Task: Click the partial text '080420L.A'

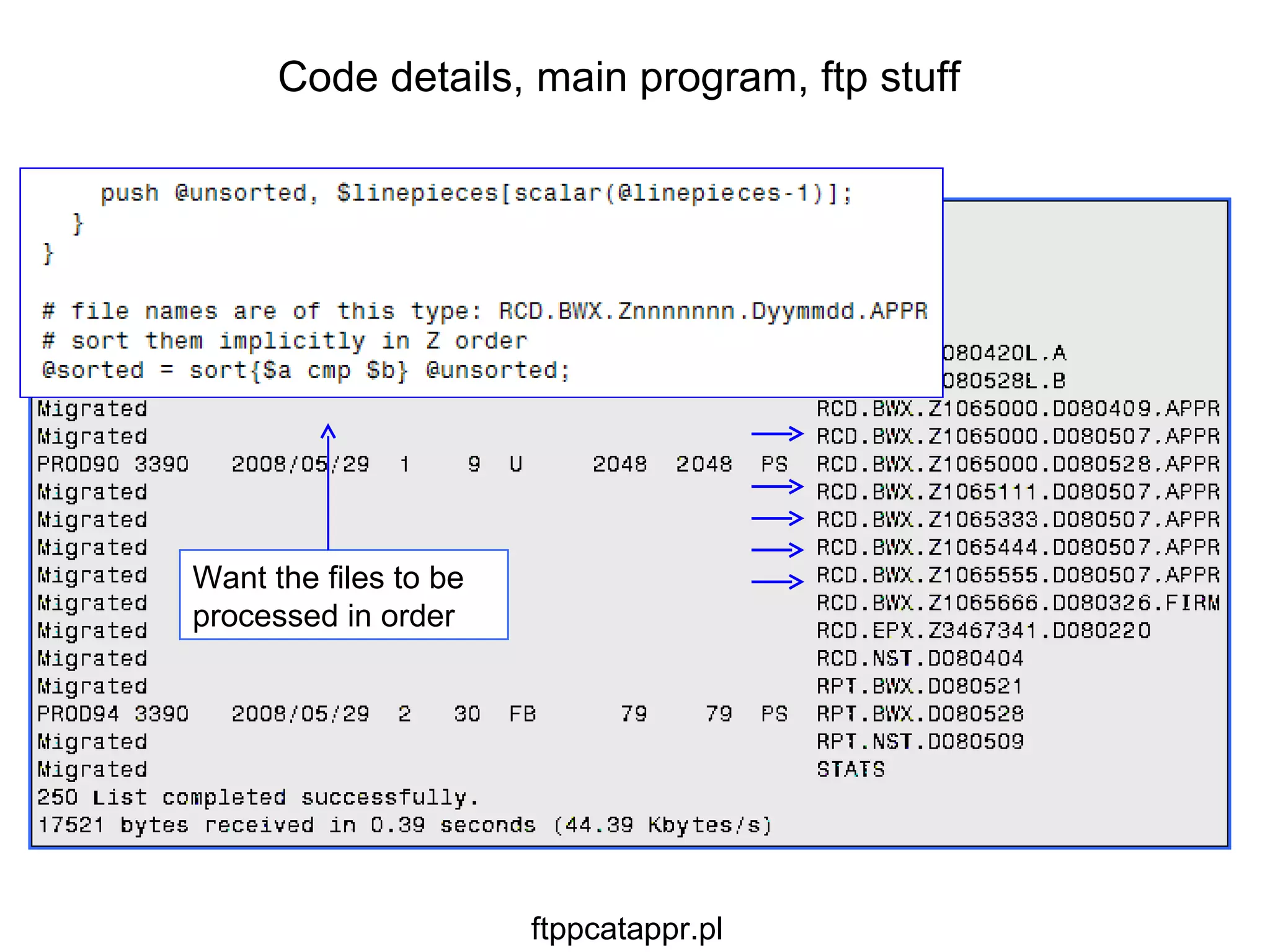Action: point(1005,353)
